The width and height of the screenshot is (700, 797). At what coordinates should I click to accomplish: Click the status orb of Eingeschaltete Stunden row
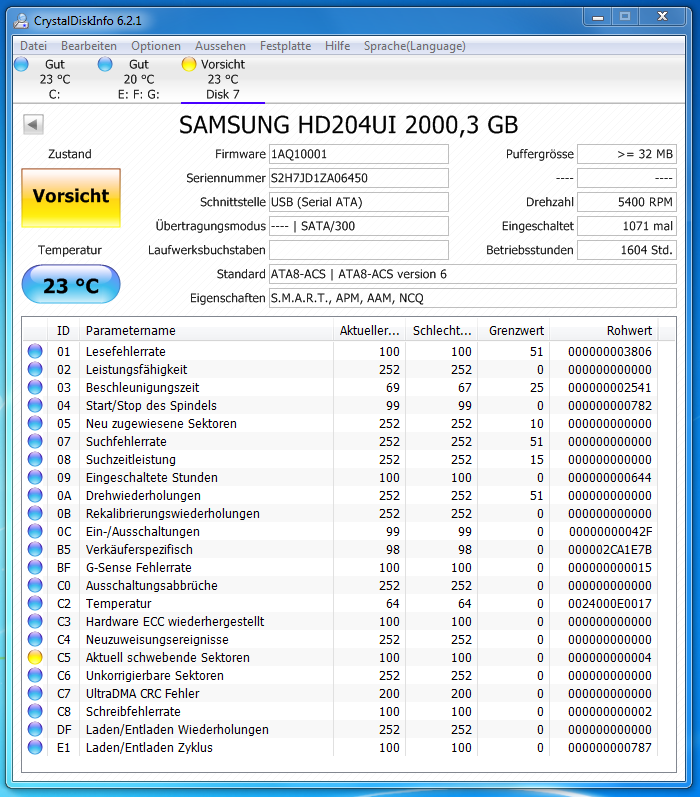point(35,477)
